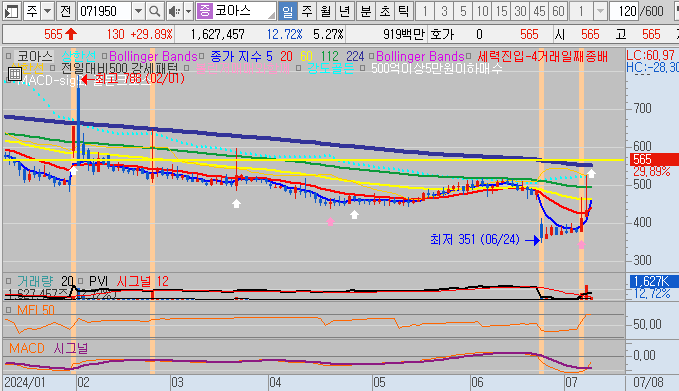
Task: Toggle the MFI 50 indicator checkbox
Action: tap(8, 310)
